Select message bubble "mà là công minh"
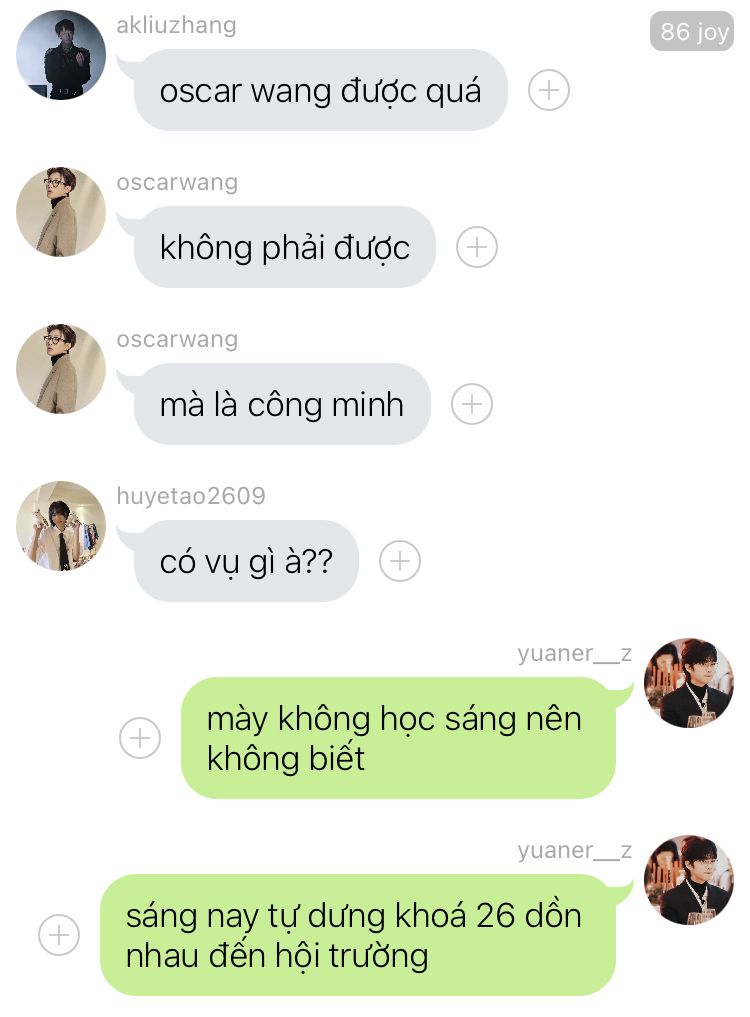This screenshot has height=1017, width=750. [282, 404]
